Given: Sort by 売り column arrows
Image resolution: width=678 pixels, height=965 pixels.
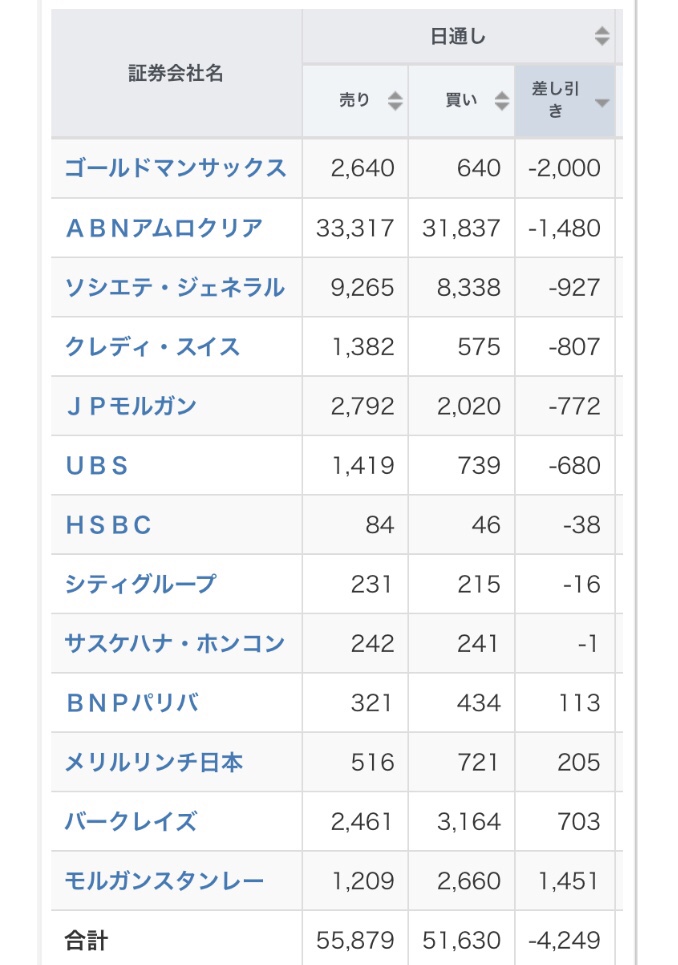Looking at the screenshot, I should [x=395, y=100].
